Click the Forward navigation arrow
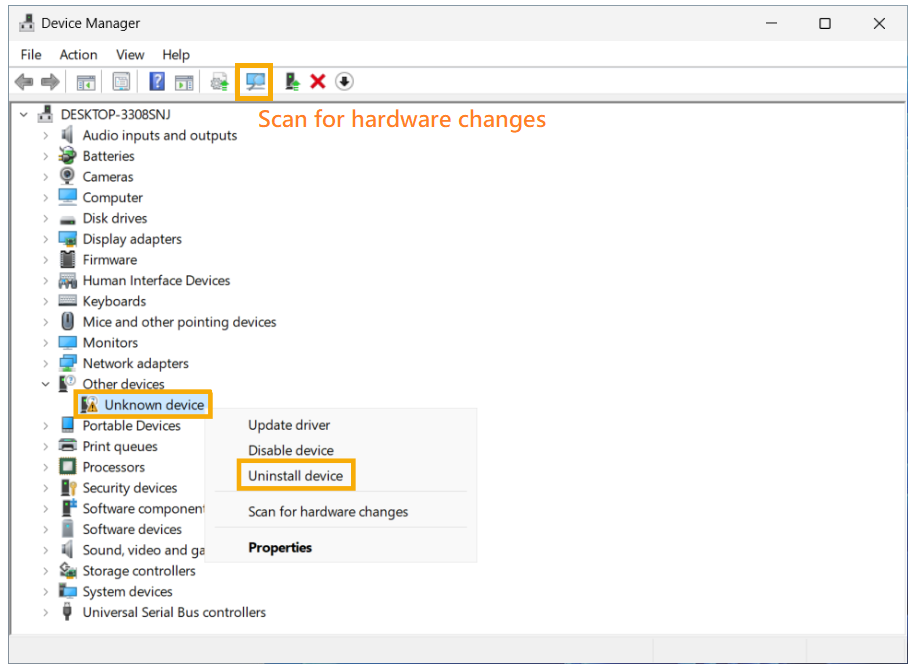The height and width of the screenshot is (670, 914). click(52, 82)
